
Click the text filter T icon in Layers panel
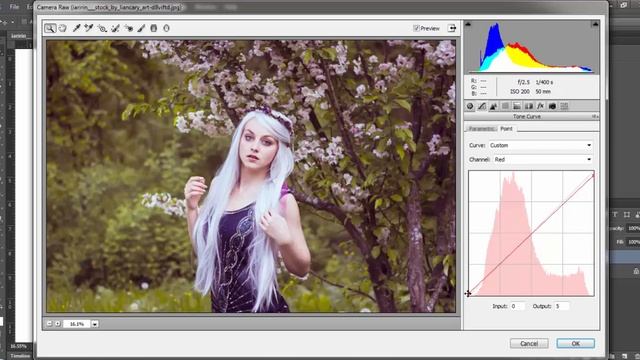(x=615, y=215)
